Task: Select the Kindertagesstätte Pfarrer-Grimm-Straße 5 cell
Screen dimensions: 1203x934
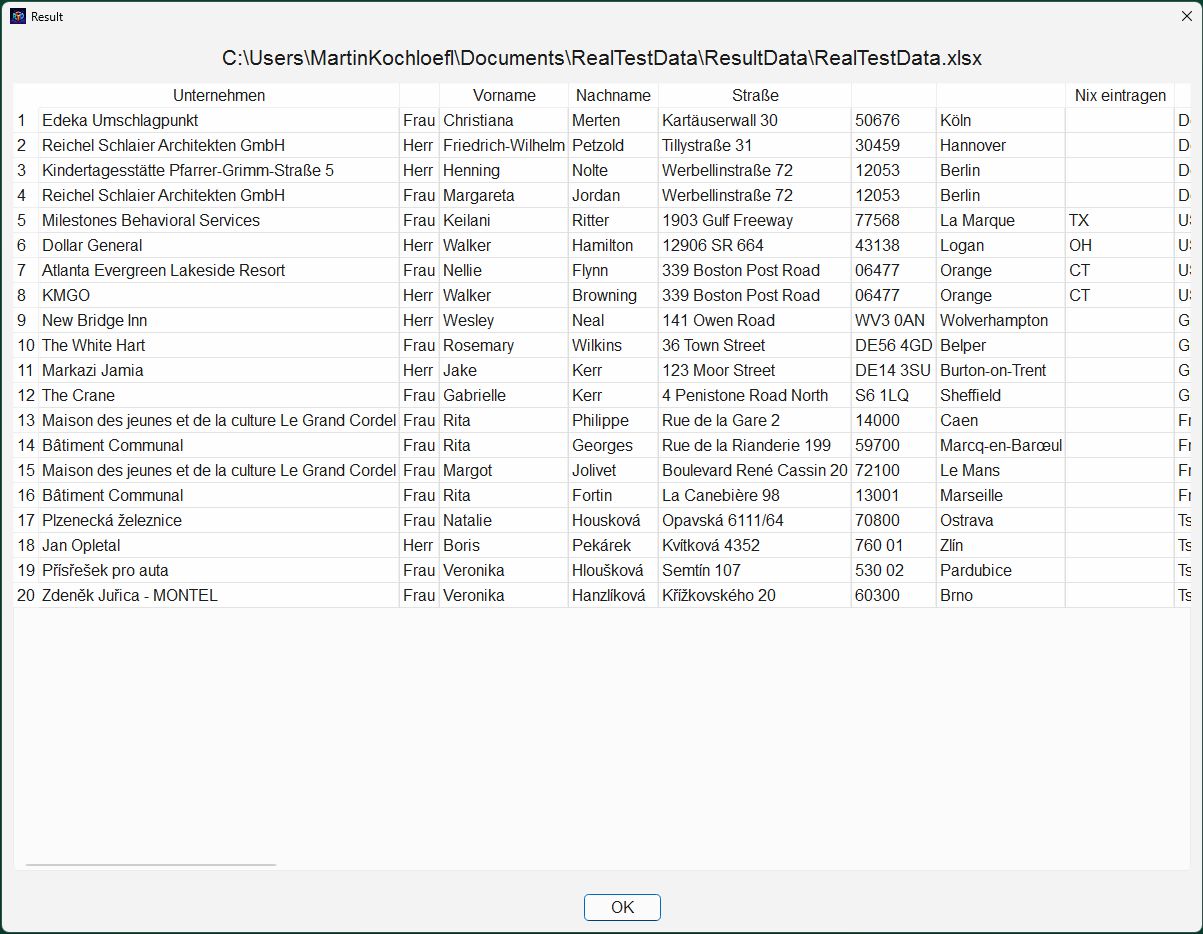Action: coord(219,170)
